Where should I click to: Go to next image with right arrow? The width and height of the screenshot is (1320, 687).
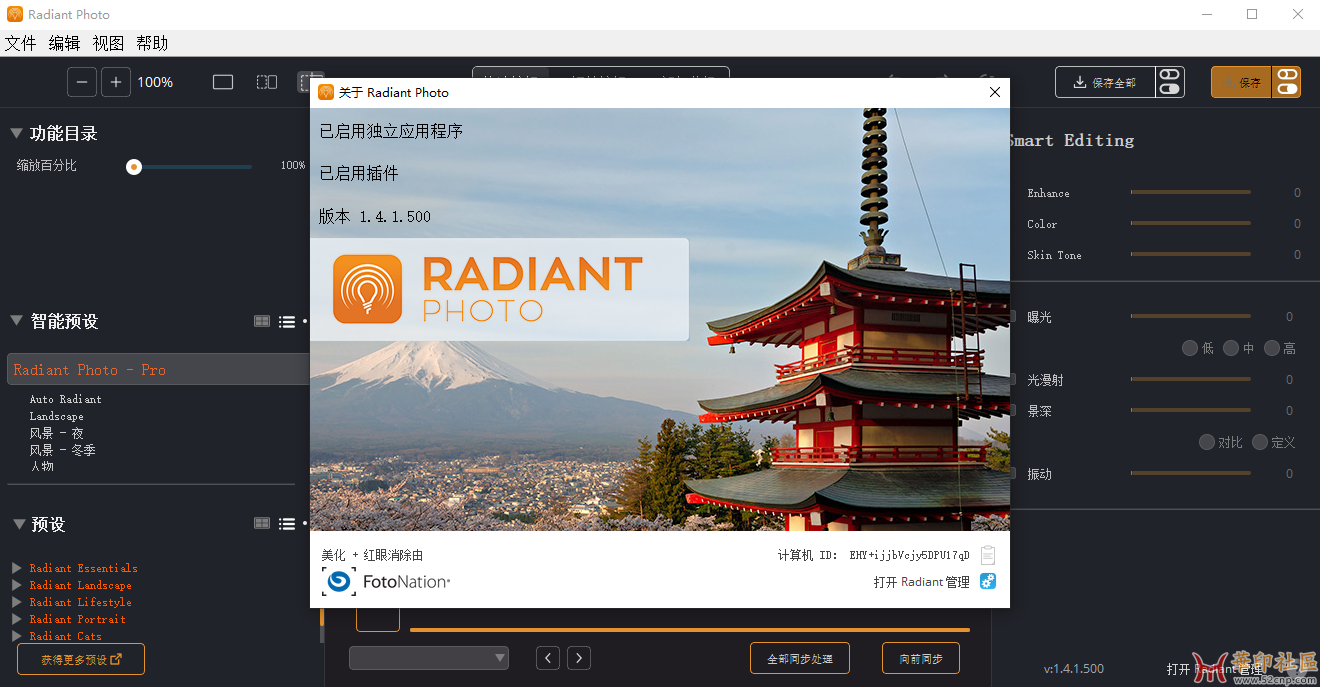[578, 658]
